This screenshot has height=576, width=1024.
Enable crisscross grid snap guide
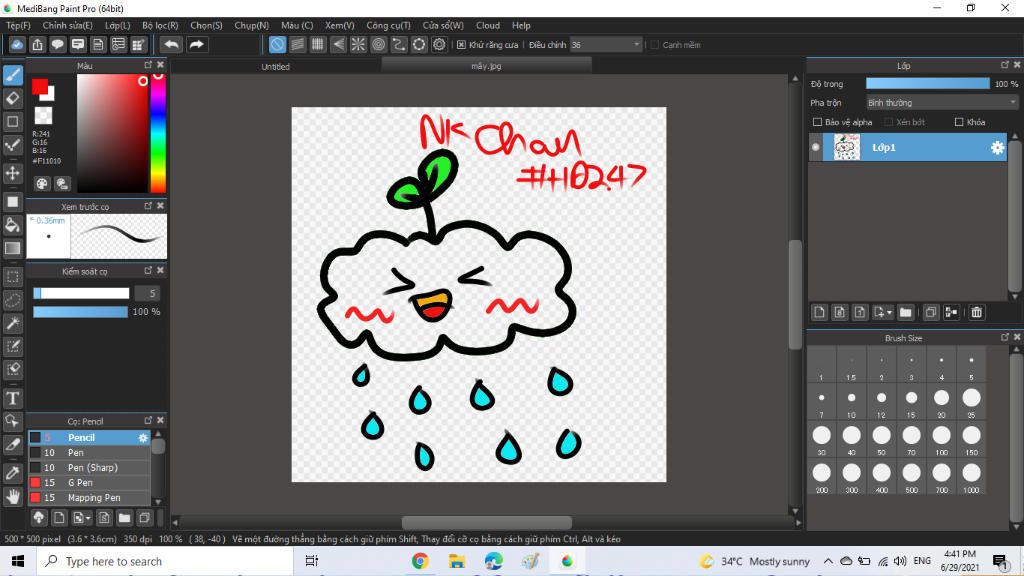(317, 44)
